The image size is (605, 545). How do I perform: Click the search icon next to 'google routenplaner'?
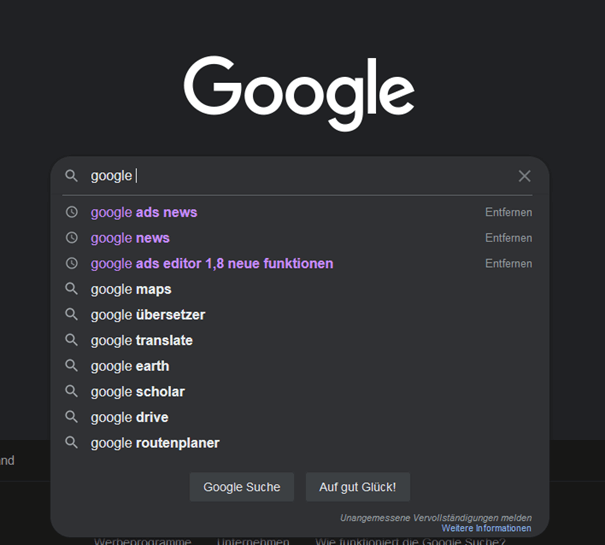click(71, 443)
